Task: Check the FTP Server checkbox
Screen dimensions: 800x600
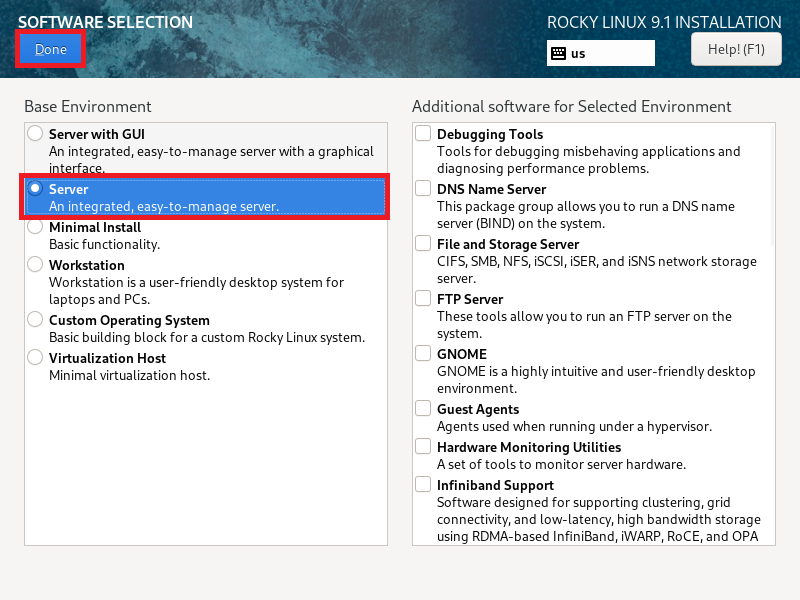Action: pyautogui.click(x=423, y=298)
